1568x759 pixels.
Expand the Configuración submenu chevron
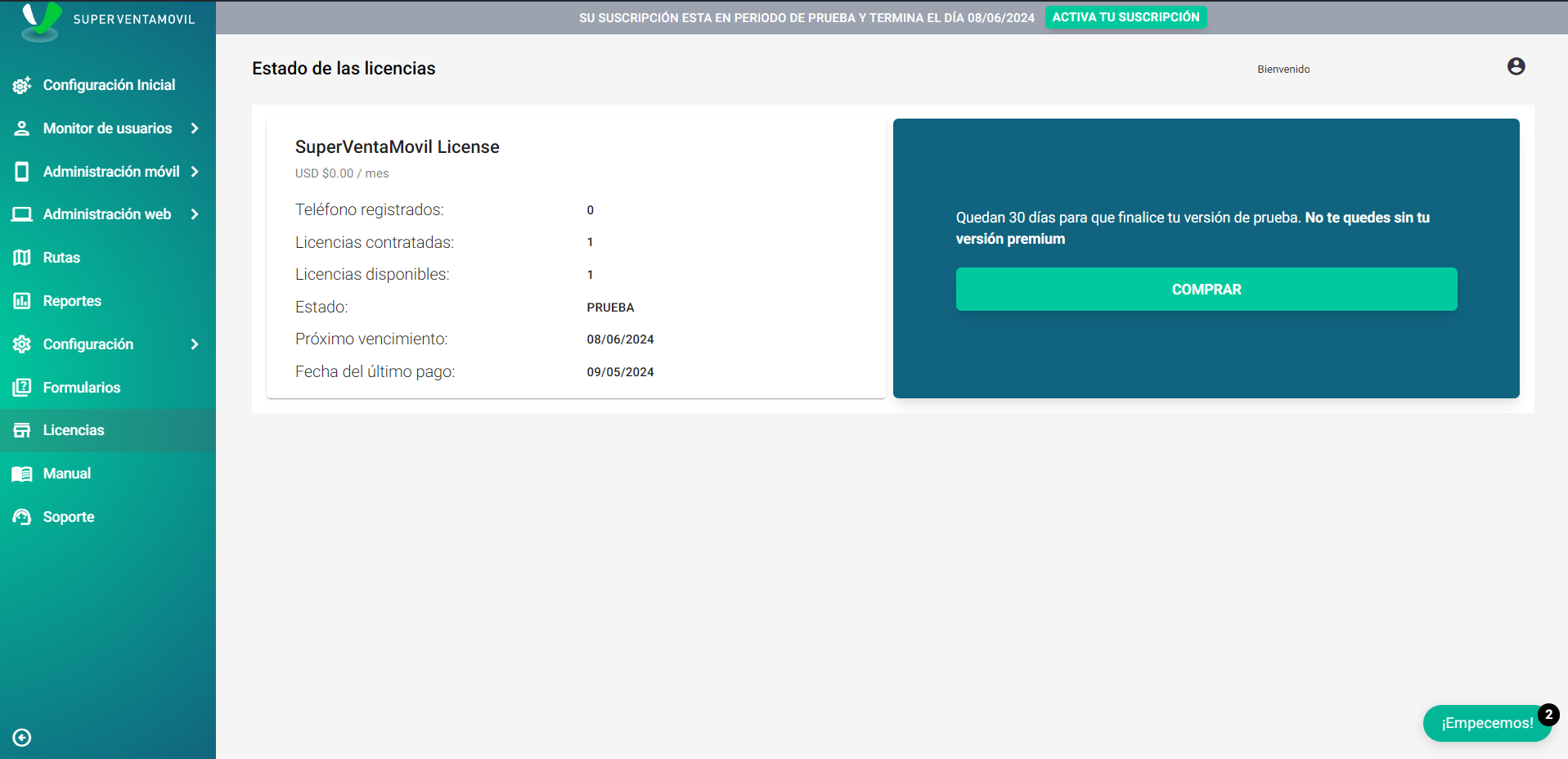(195, 344)
